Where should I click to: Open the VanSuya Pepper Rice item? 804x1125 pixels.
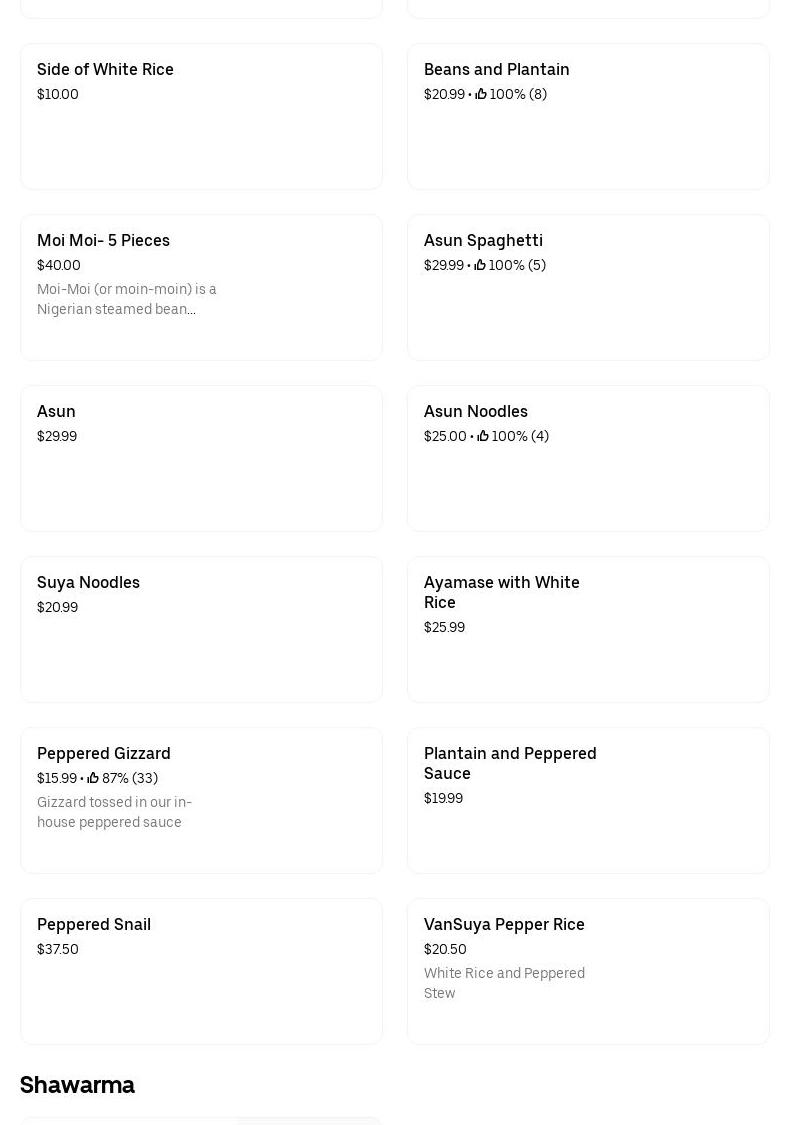pos(504,924)
